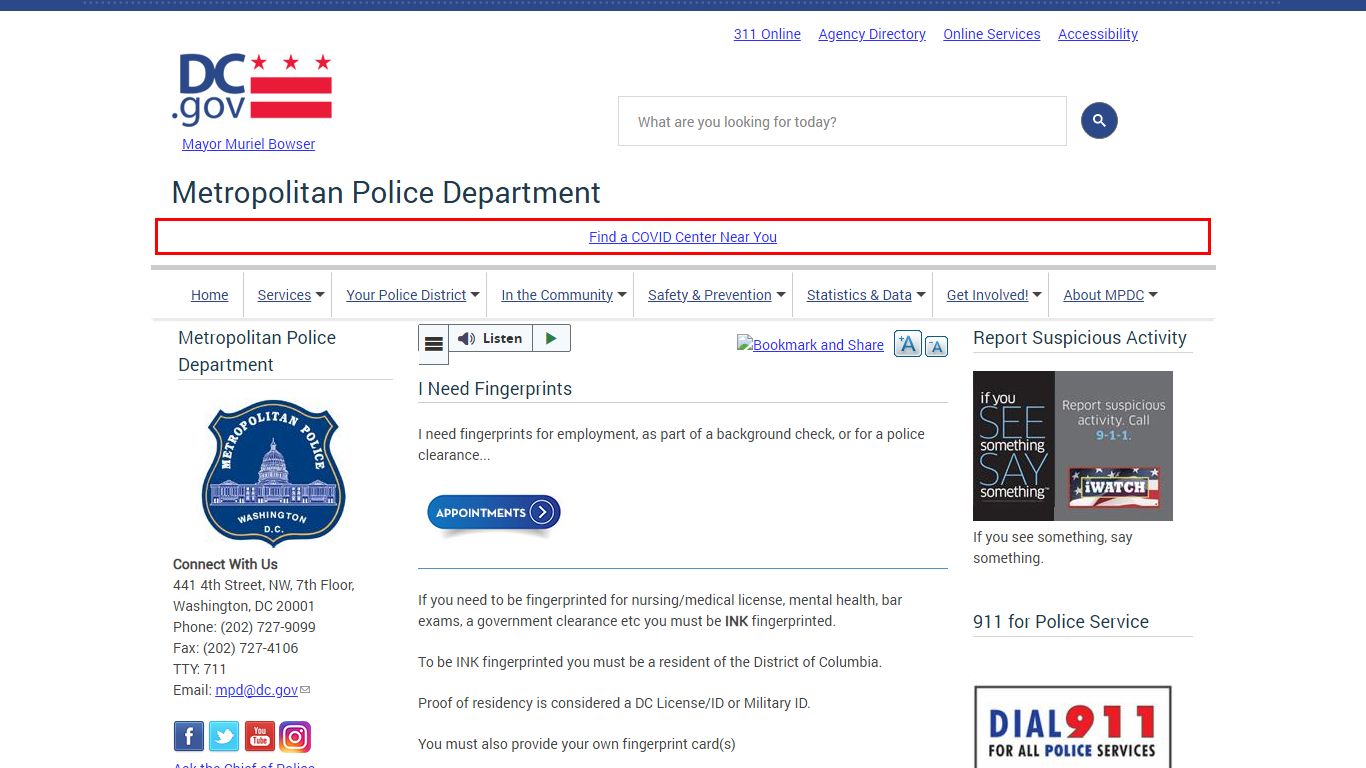
Task: Click the mpd@dc.gov email link
Action: coord(257,690)
